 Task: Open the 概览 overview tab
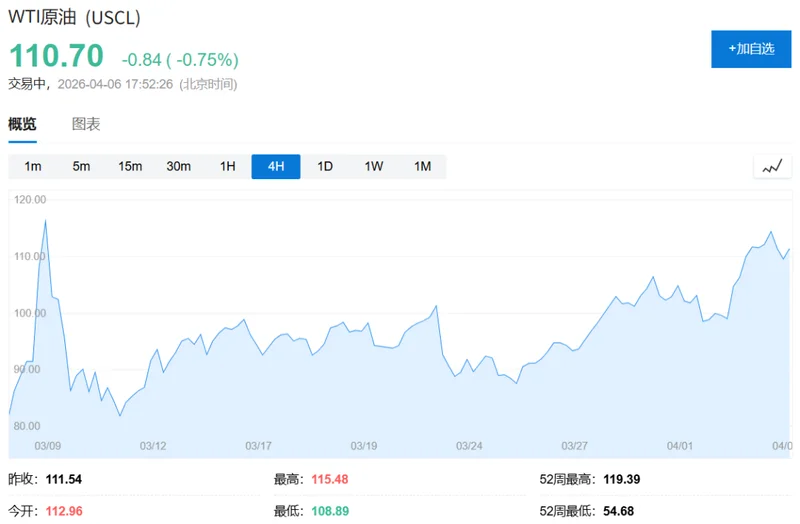22,125
